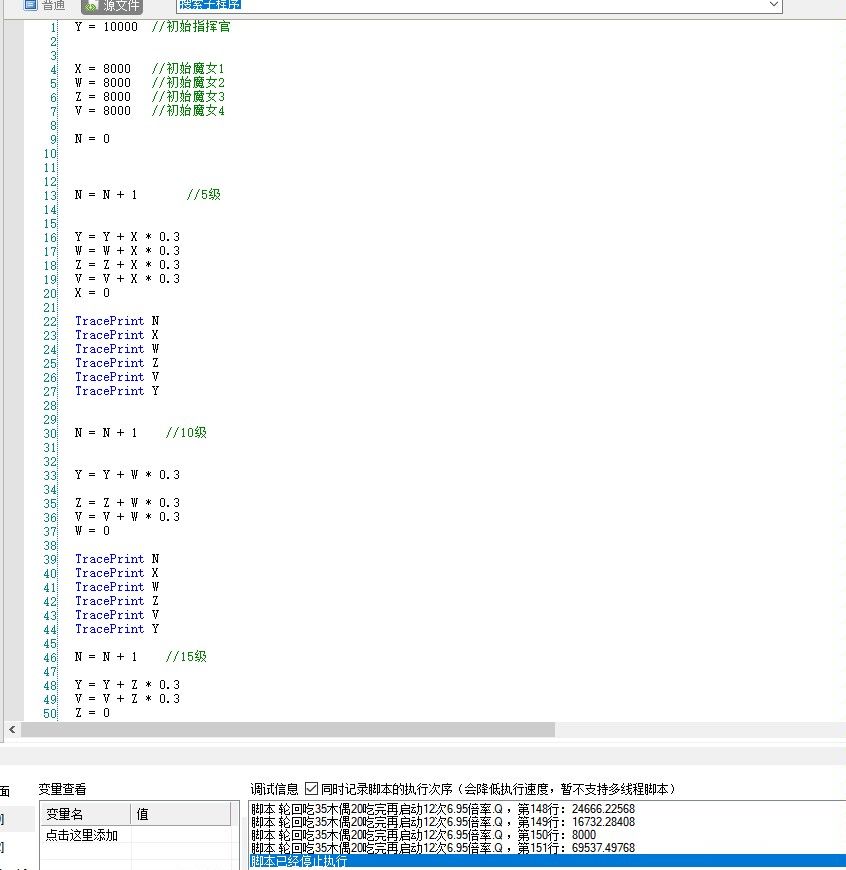The image size is (846, 870).
Task: Click the //10级 comment on line 30
Action: (x=186, y=433)
